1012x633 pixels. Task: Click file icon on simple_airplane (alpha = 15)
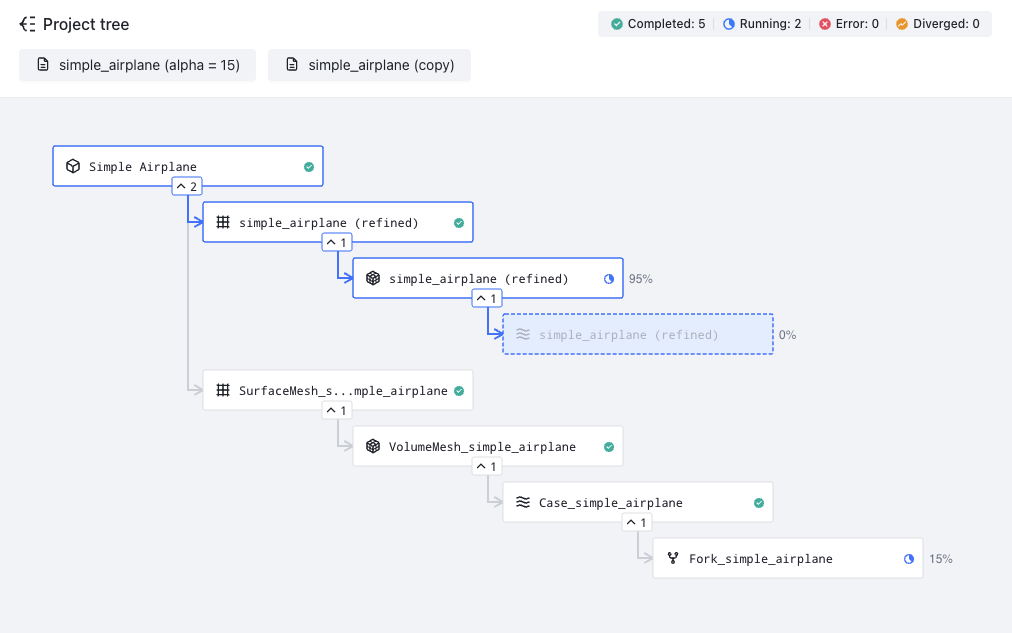coord(43,65)
